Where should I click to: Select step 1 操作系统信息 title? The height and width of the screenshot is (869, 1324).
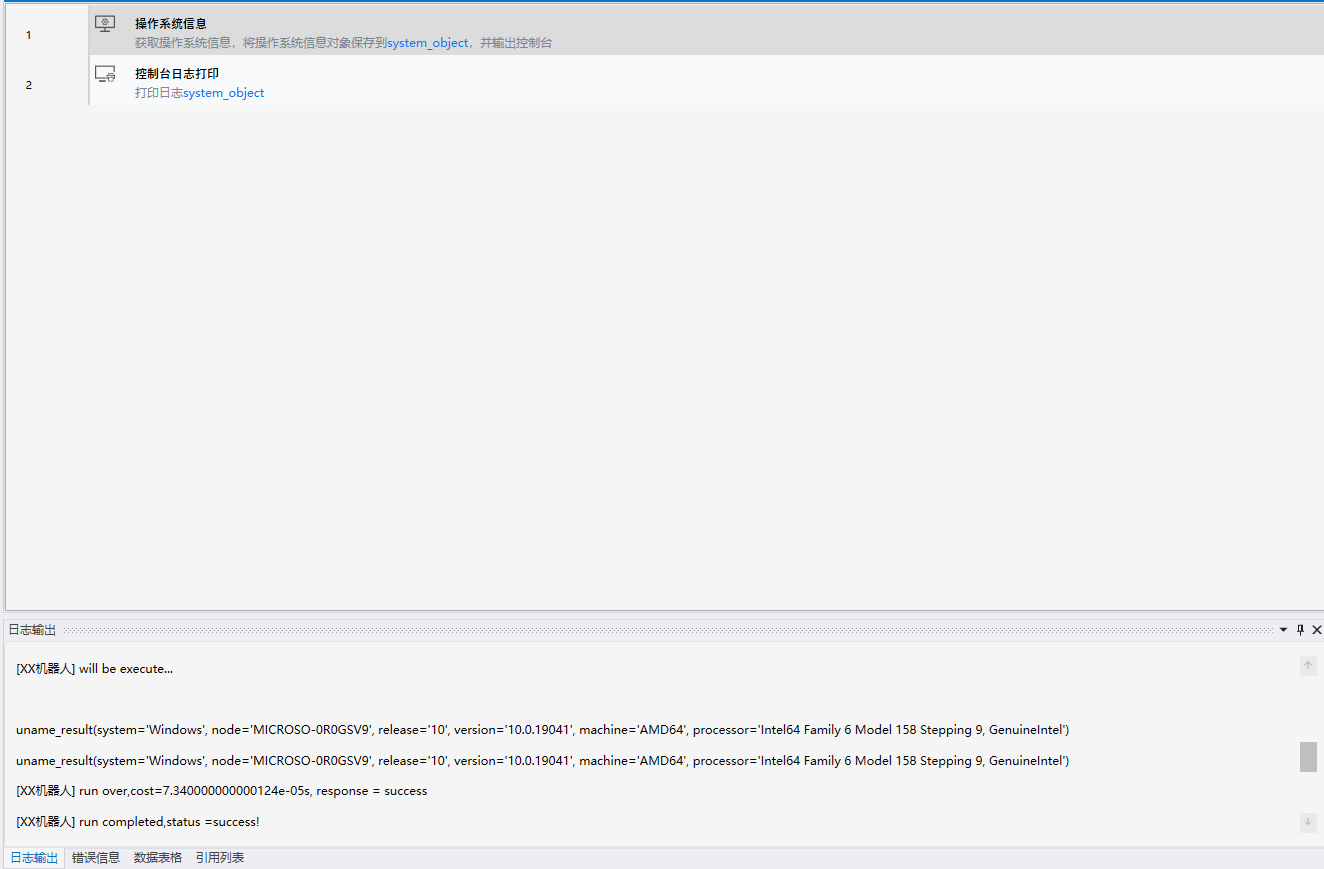click(x=171, y=24)
